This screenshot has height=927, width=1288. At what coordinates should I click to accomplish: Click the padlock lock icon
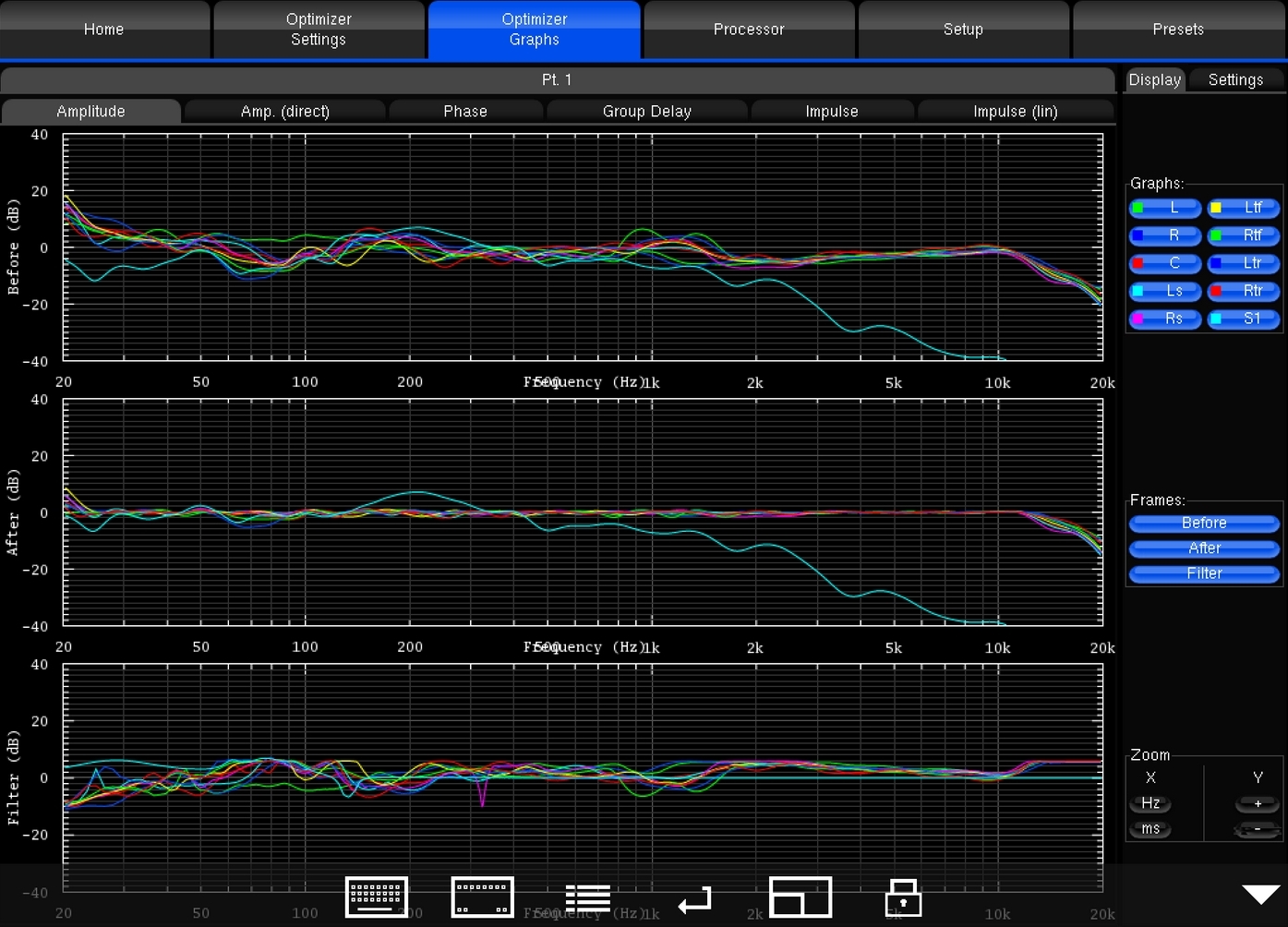(x=903, y=897)
